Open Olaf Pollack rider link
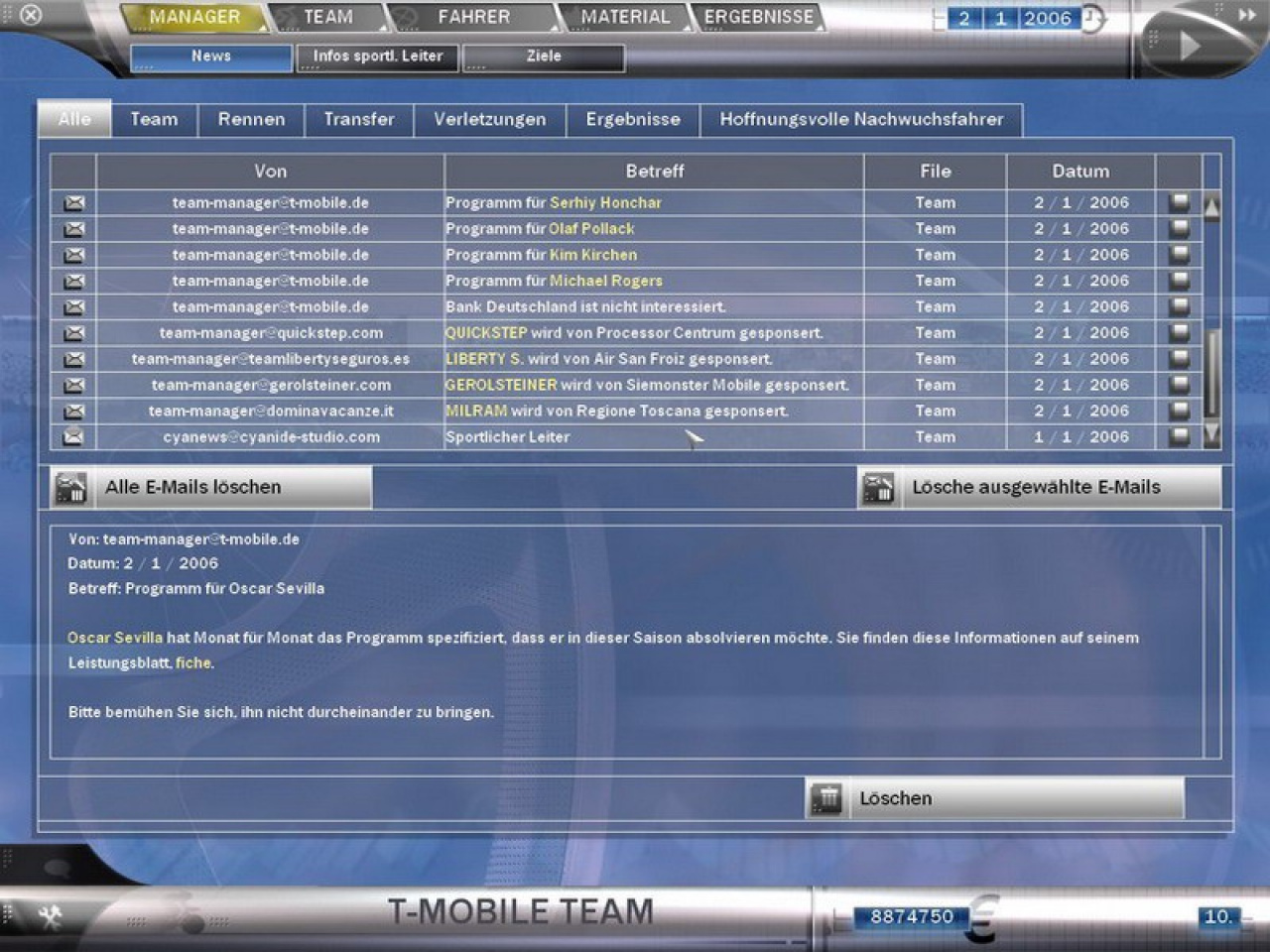 591,229
